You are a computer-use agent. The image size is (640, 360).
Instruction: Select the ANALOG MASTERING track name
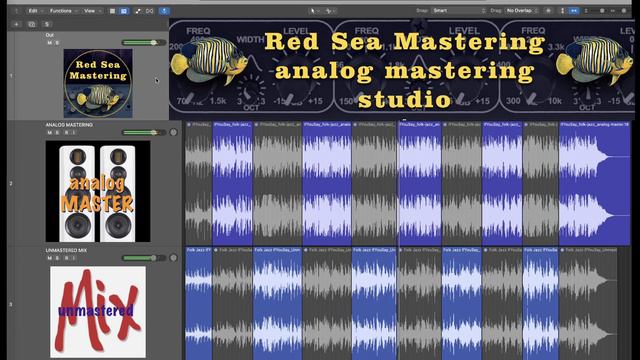point(69,124)
